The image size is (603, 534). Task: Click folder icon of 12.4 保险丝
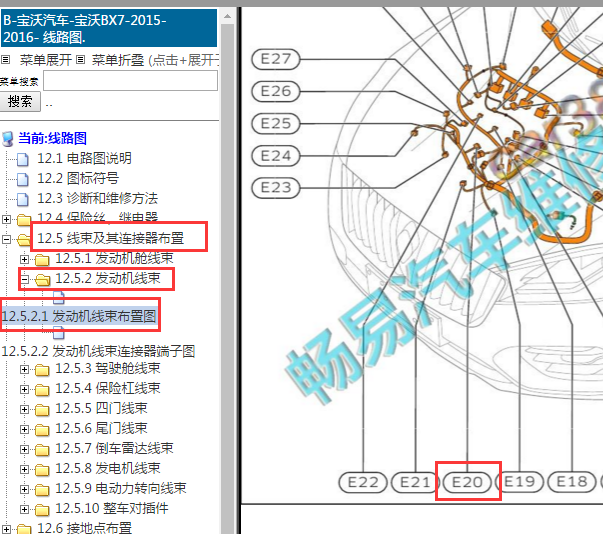point(23,220)
